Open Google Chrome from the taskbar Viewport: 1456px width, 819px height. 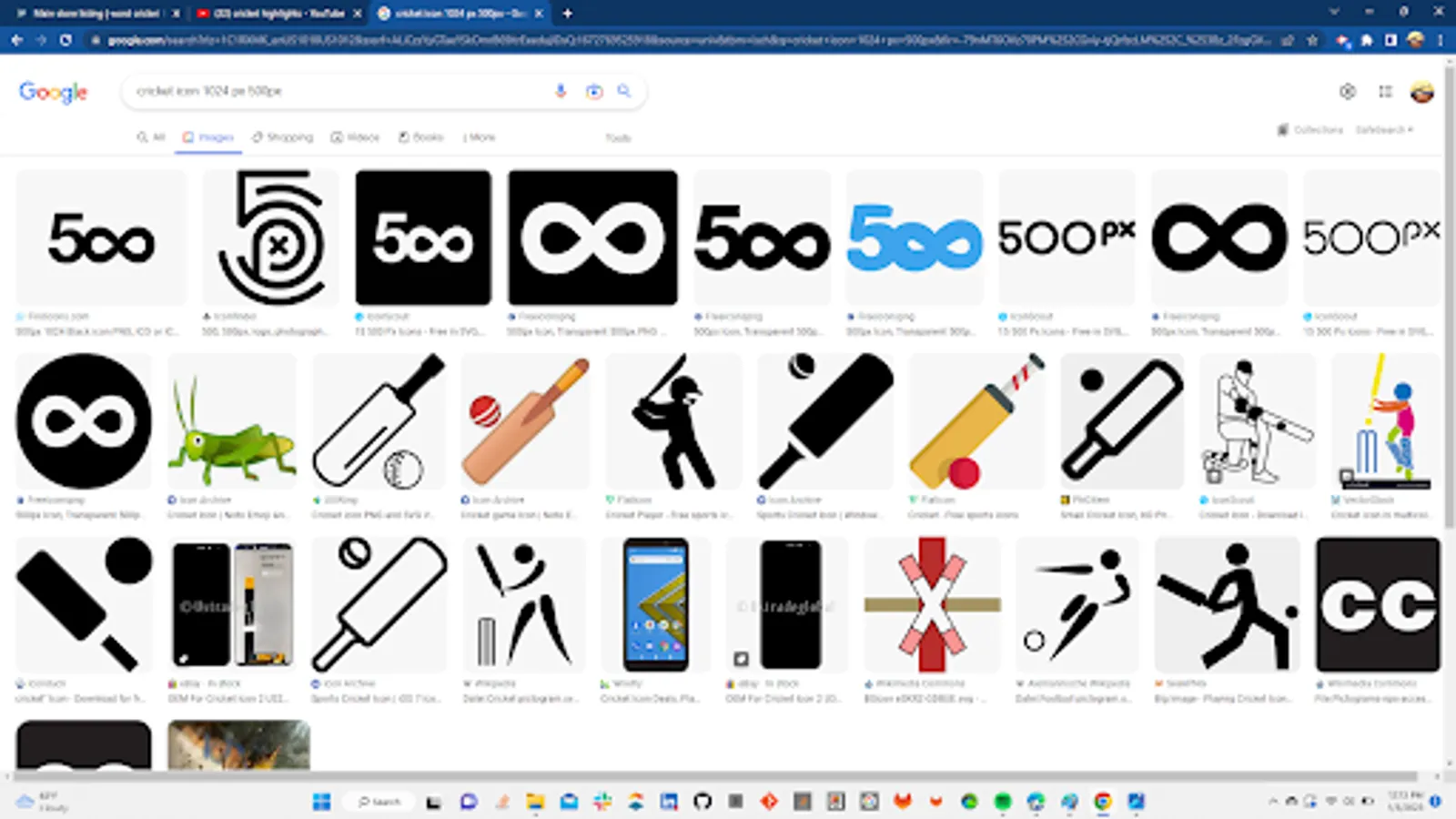[x=1103, y=802]
